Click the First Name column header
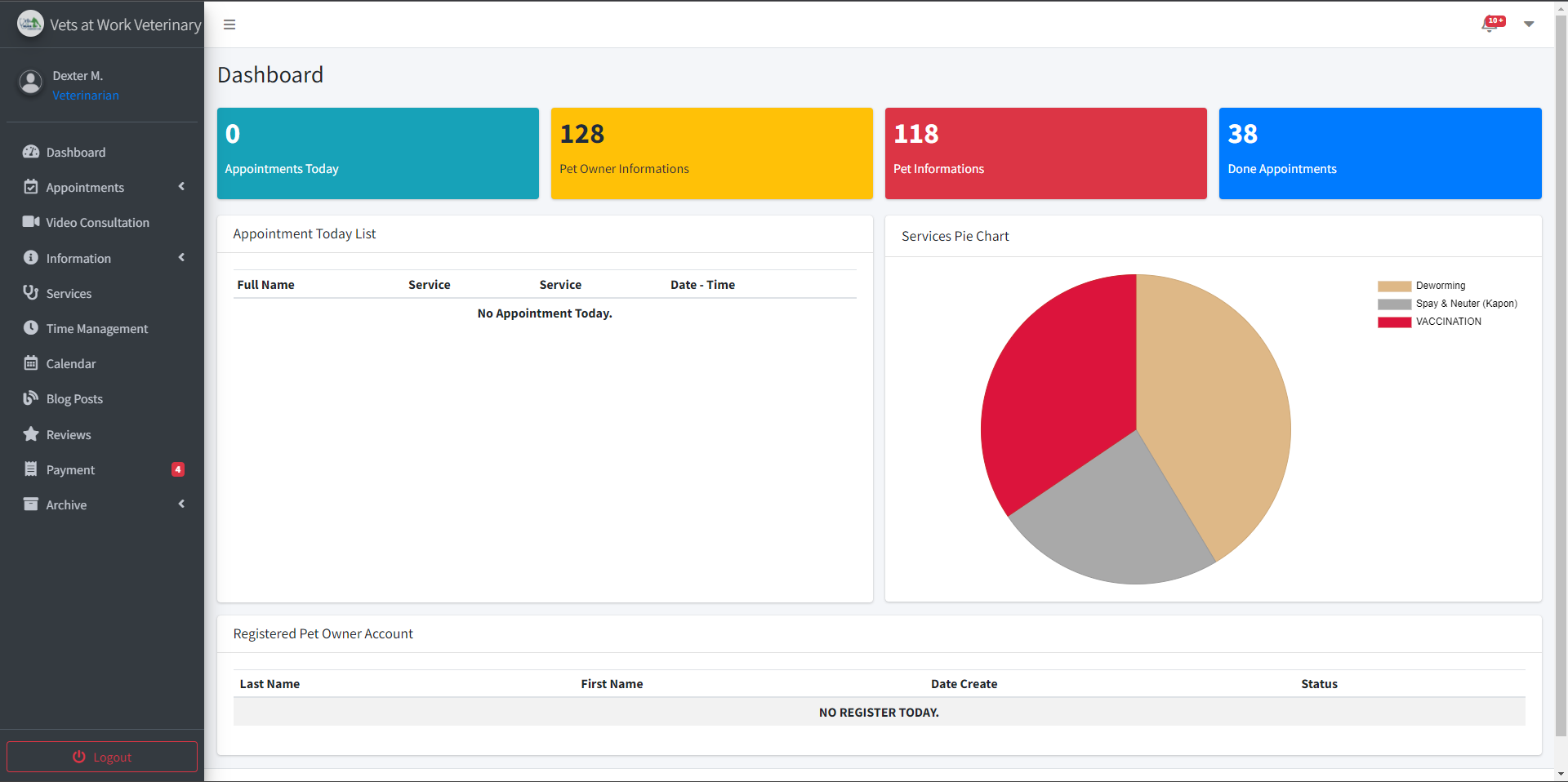 point(612,684)
